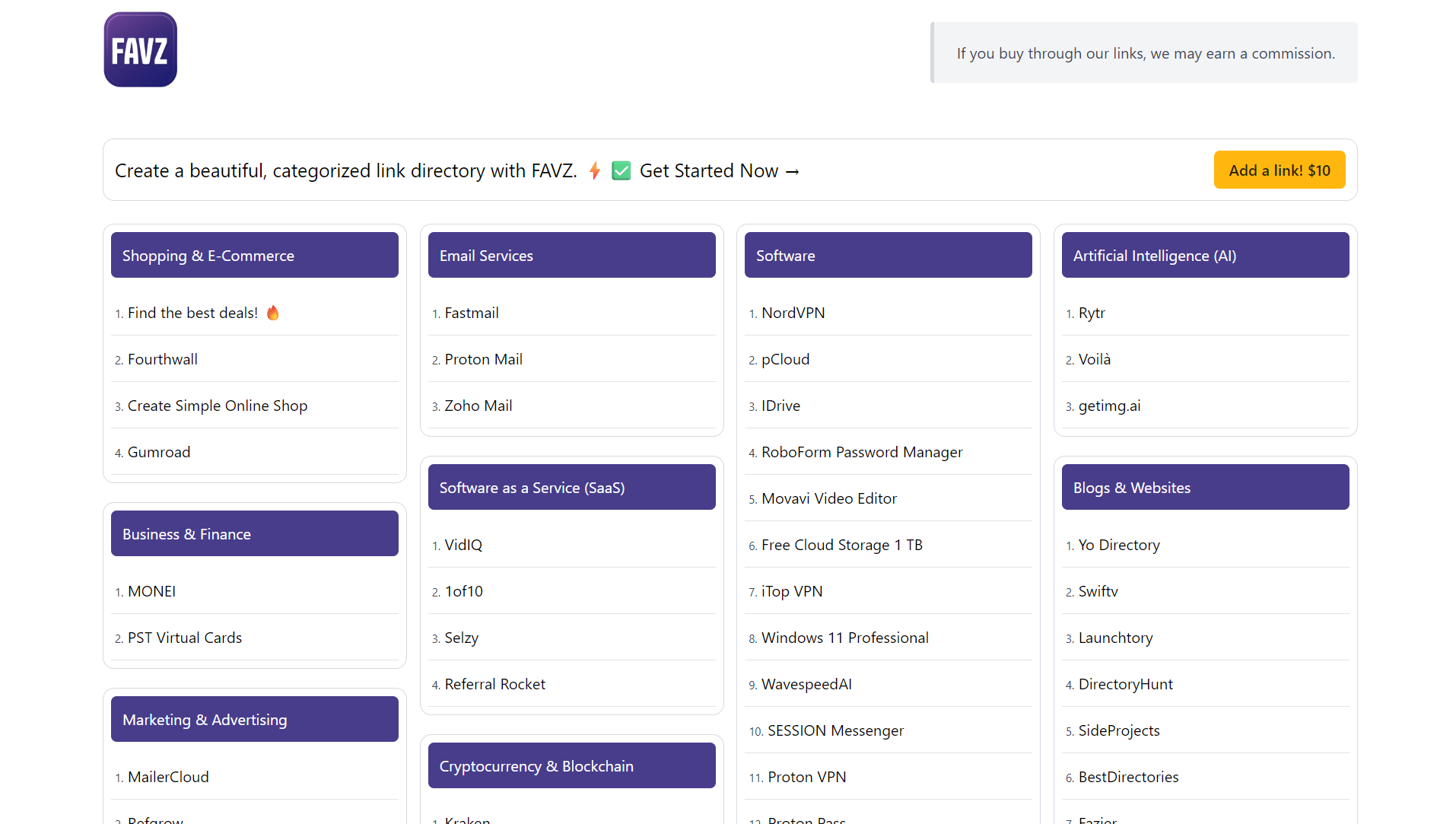Click the lightning bolt icon in banner
Image resolution: width=1456 pixels, height=824 pixels.
[595, 171]
